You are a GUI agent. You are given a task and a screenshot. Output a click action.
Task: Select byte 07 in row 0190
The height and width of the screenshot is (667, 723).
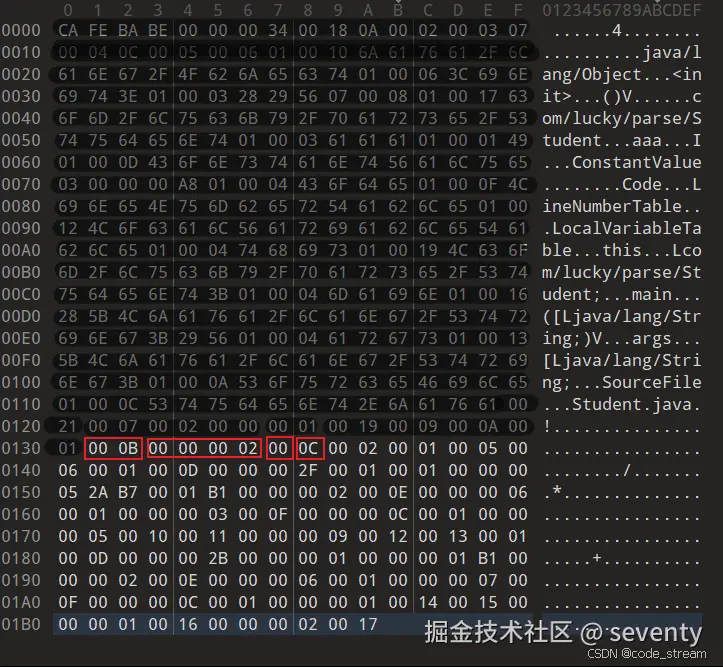pos(488,580)
